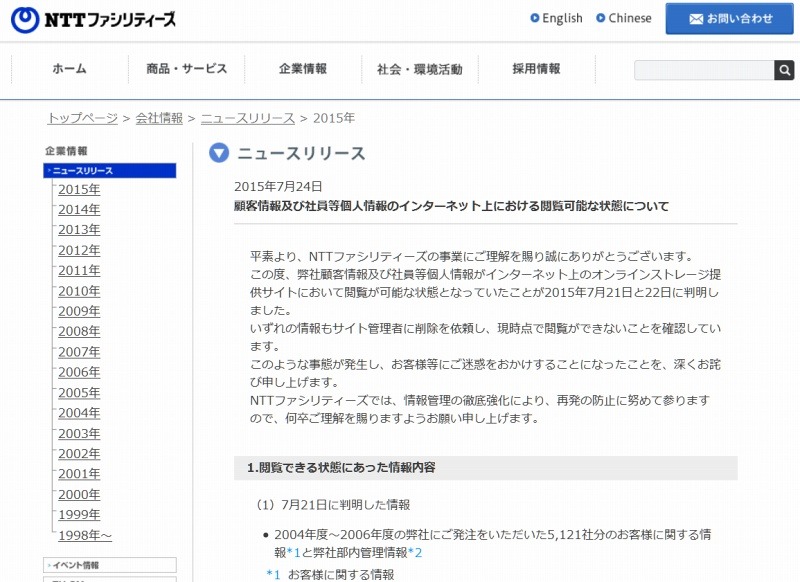
Task: Open the お問い合わせ contact page
Action: tap(730, 19)
